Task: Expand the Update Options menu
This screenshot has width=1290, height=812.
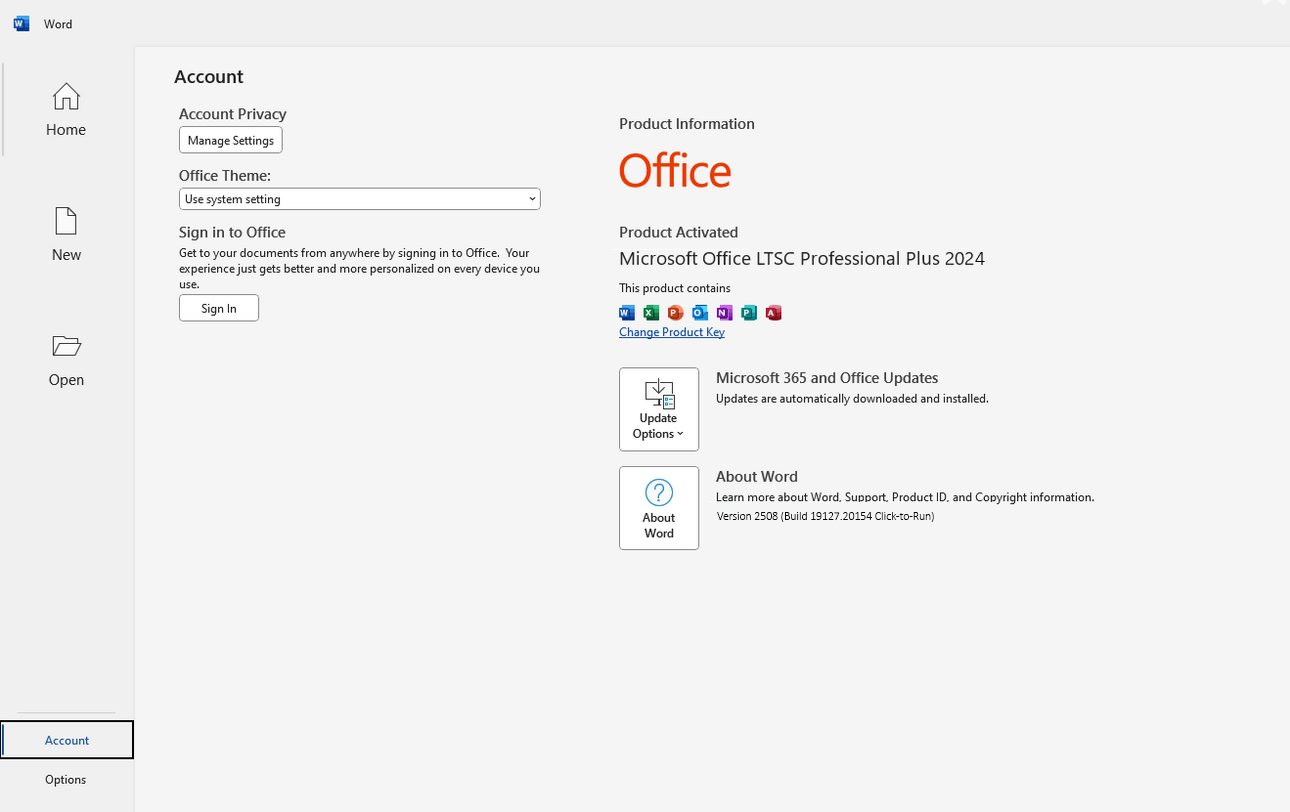Action: (x=659, y=409)
